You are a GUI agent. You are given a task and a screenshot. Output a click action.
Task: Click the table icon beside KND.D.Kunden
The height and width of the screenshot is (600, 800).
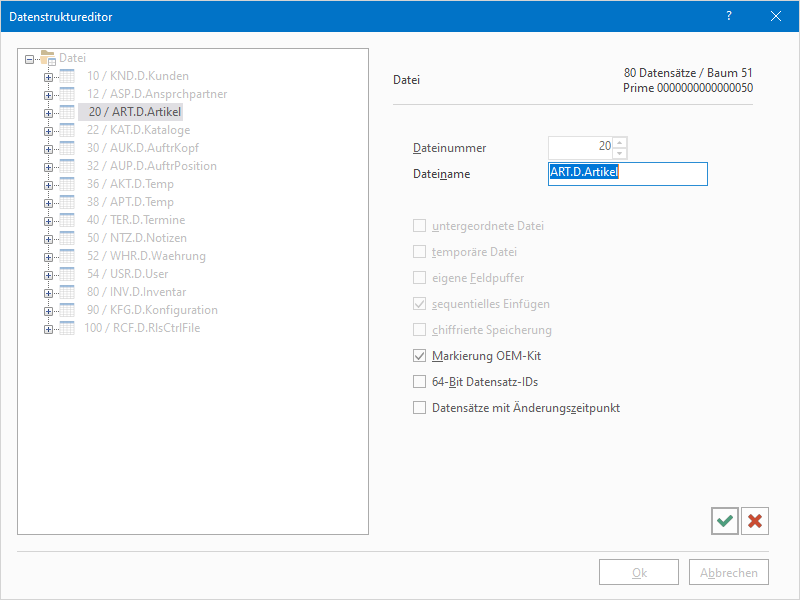pyautogui.click(x=68, y=76)
